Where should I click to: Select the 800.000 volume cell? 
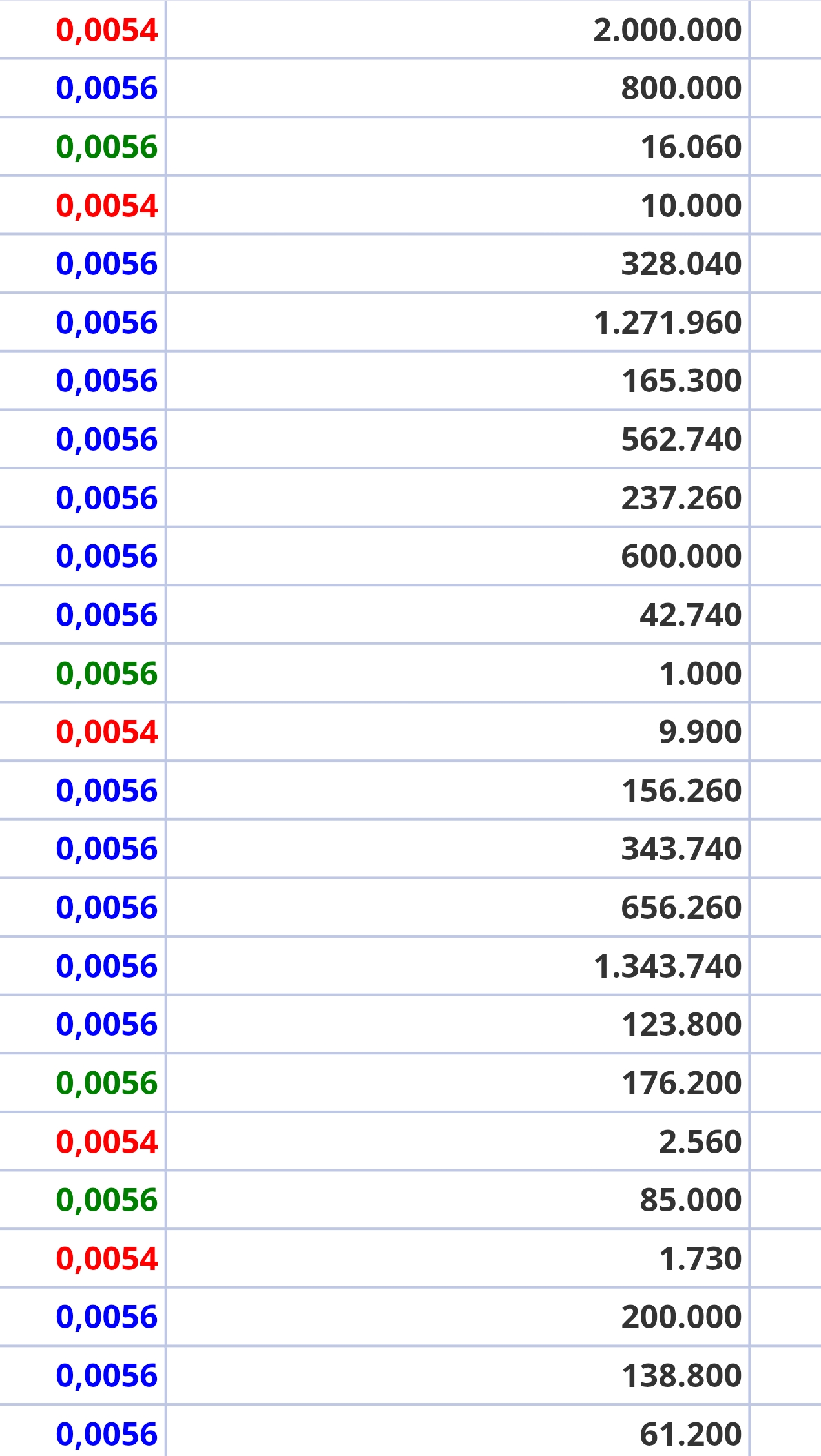681,88
